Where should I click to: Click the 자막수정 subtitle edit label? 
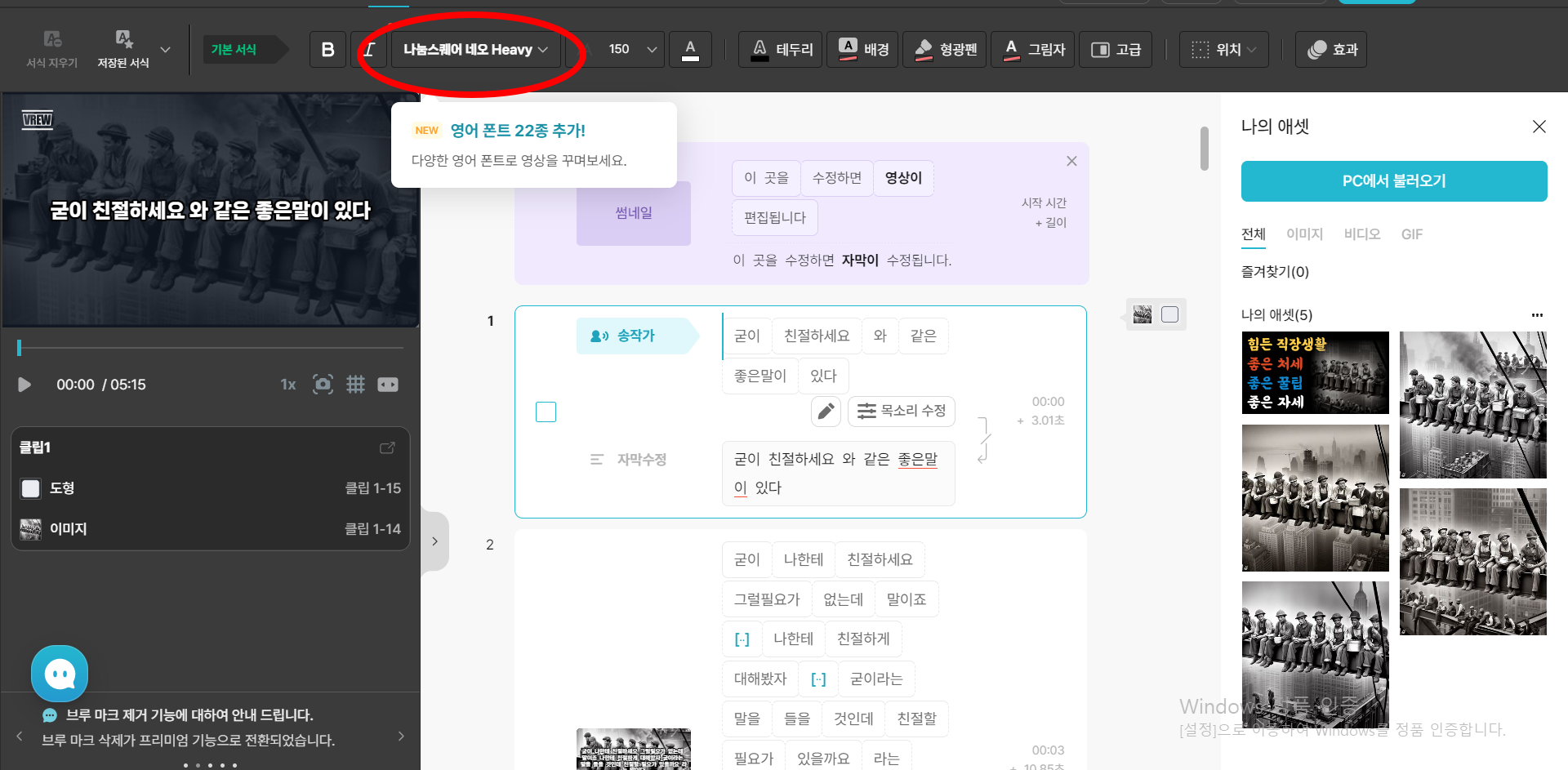pyautogui.click(x=629, y=460)
